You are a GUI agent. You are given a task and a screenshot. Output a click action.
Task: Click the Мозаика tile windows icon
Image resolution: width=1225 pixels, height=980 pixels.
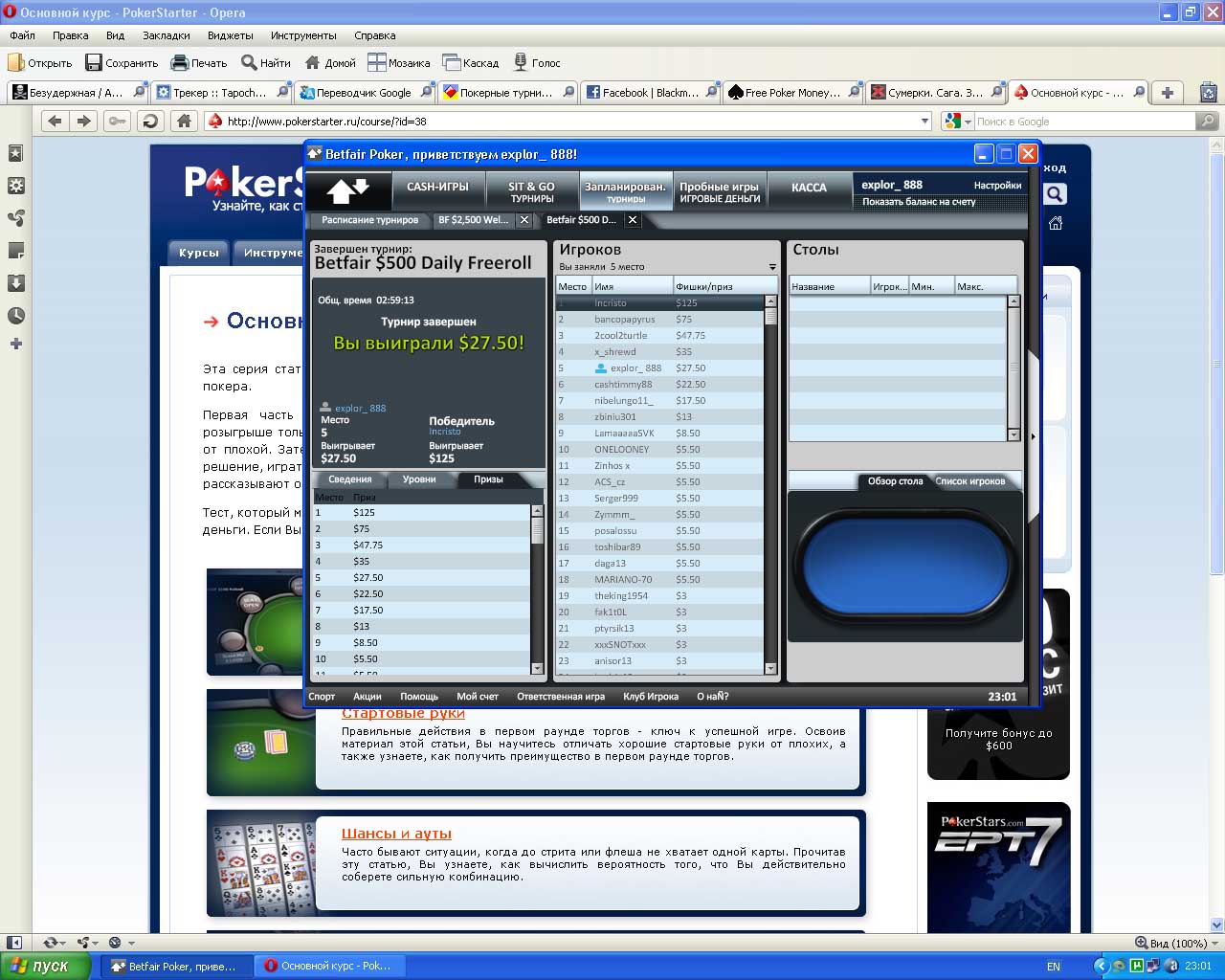pyautogui.click(x=377, y=62)
